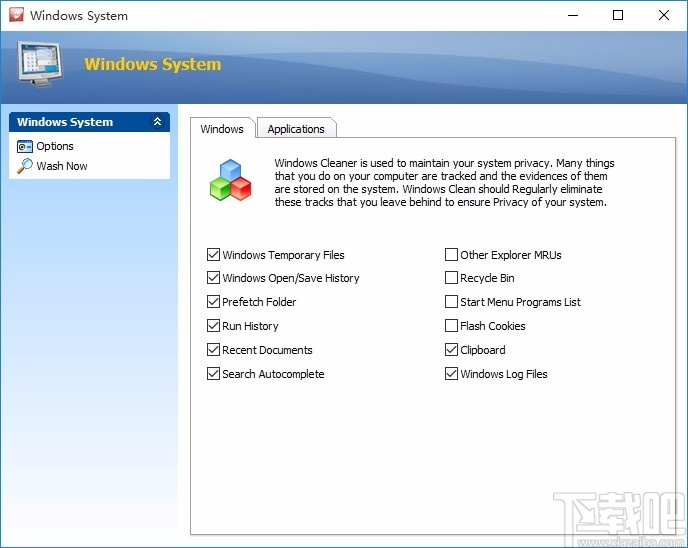Click the yellow Windows System banner title
Image resolution: width=688 pixels, height=548 pixels.
pyautogui.click(x=153, y=64)
